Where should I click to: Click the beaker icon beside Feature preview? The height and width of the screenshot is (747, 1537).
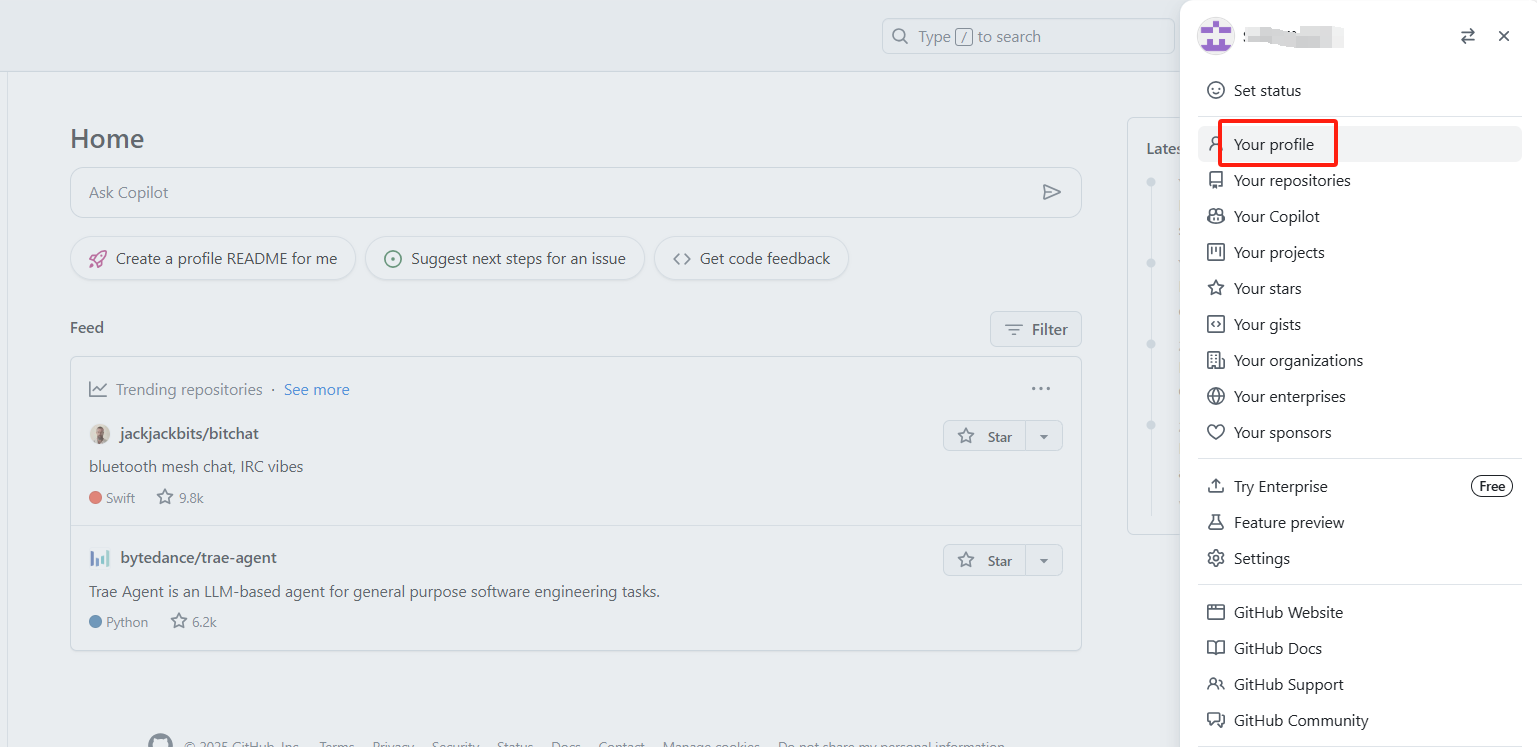coord(1216,522)
